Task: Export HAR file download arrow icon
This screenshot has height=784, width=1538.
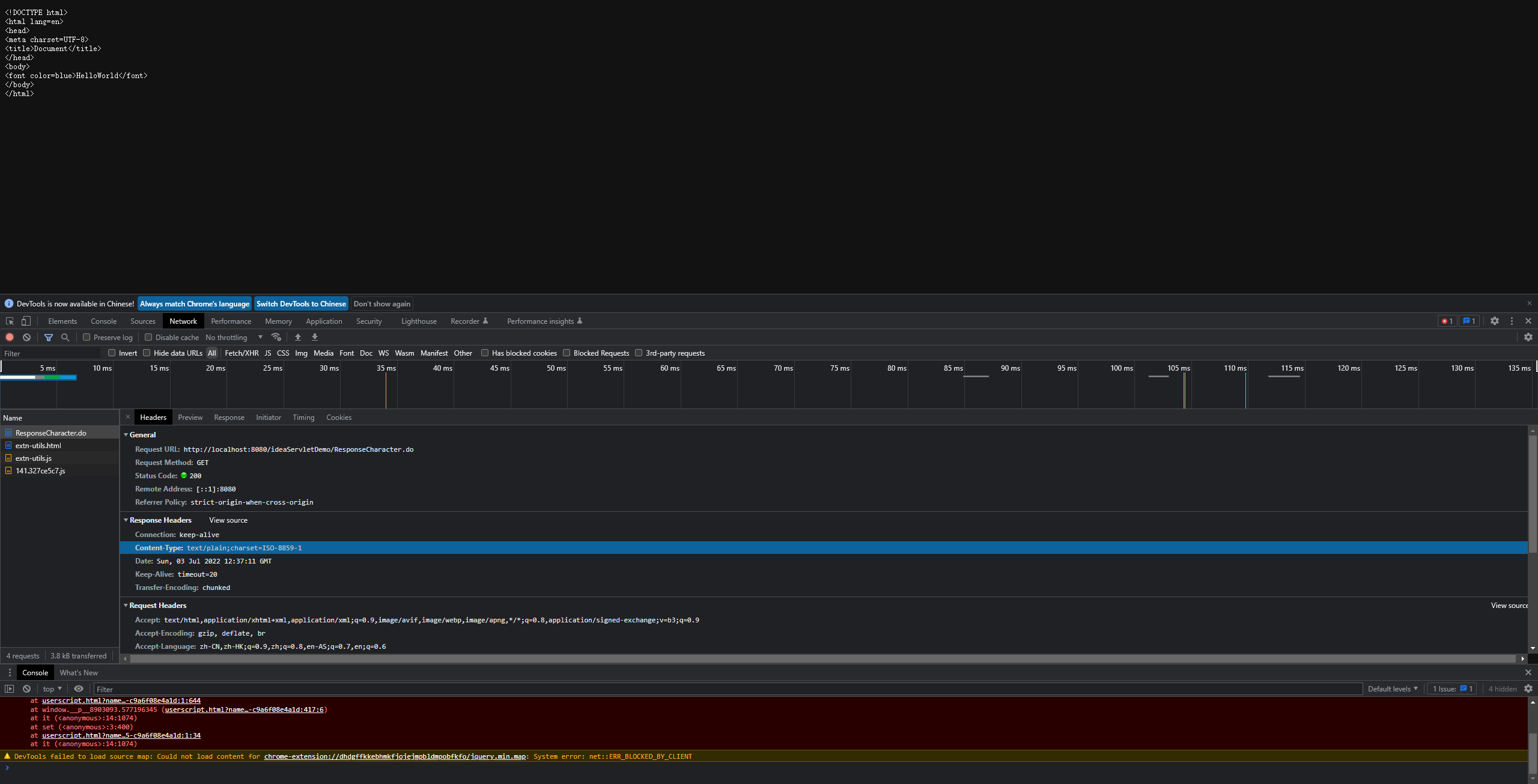Action: [x=315, y=338]
